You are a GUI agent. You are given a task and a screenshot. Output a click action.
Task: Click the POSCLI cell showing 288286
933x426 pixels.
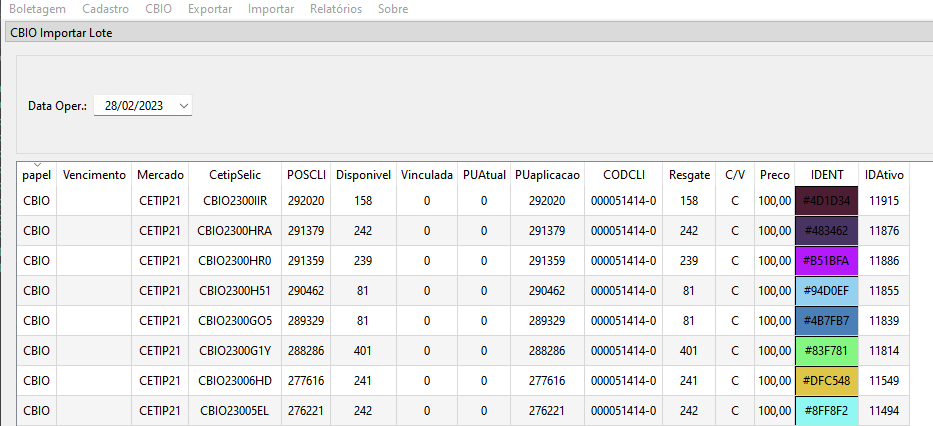tap(306, 350)
